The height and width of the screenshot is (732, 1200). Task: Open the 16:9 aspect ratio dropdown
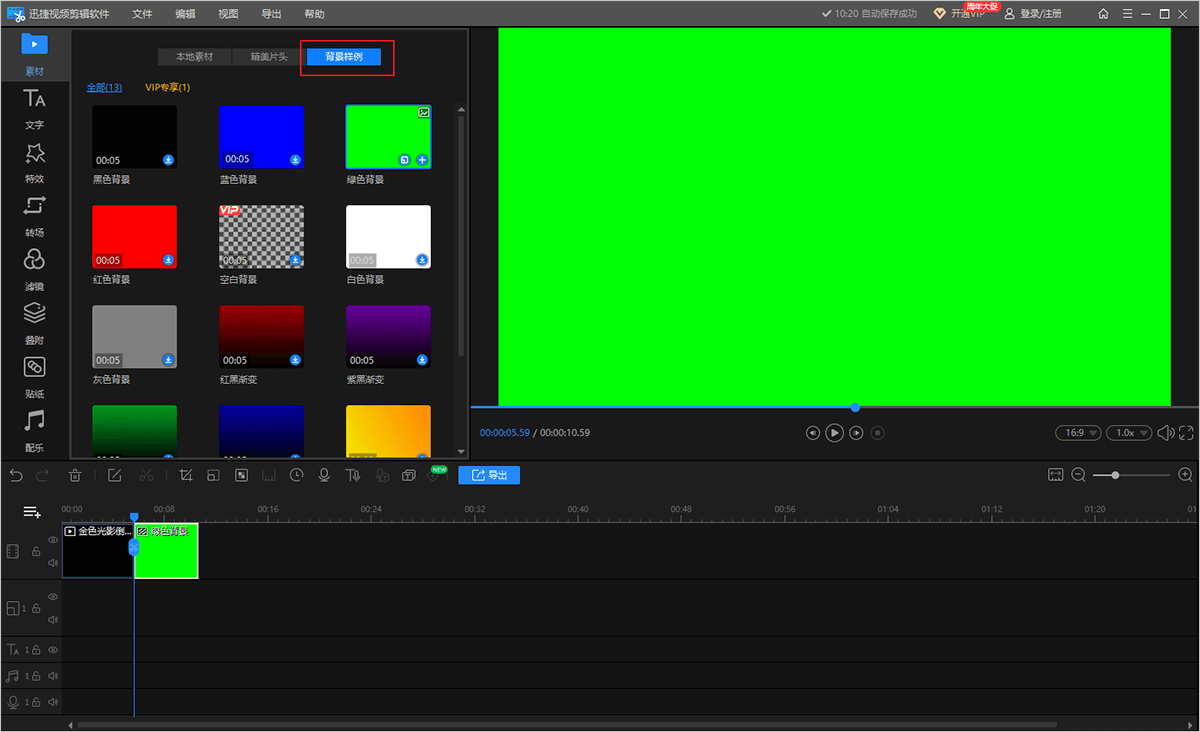click(x=1078, y=433)
